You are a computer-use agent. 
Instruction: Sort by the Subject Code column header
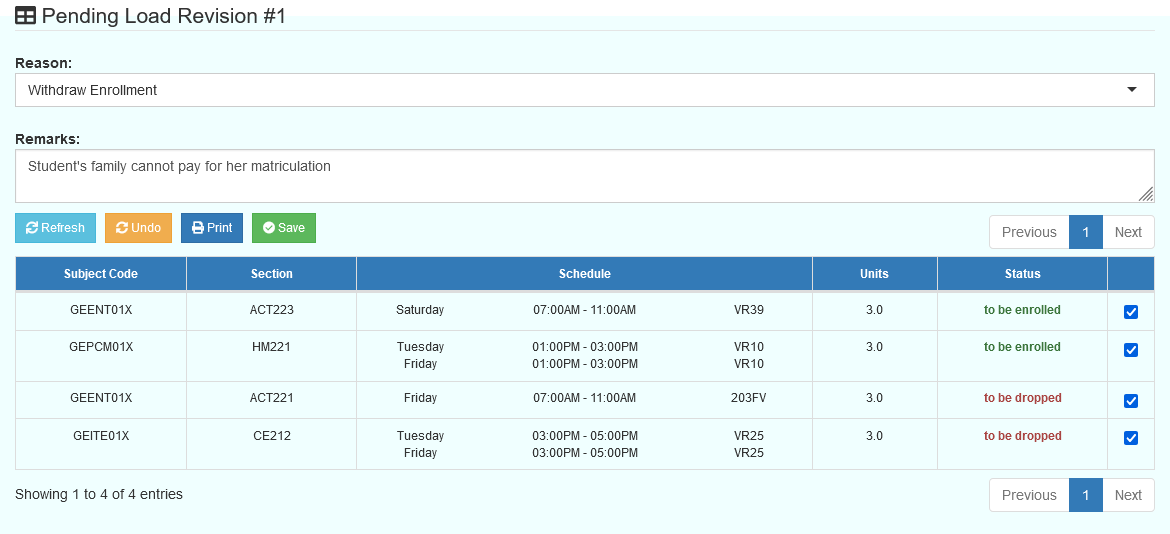coord(101,274)
